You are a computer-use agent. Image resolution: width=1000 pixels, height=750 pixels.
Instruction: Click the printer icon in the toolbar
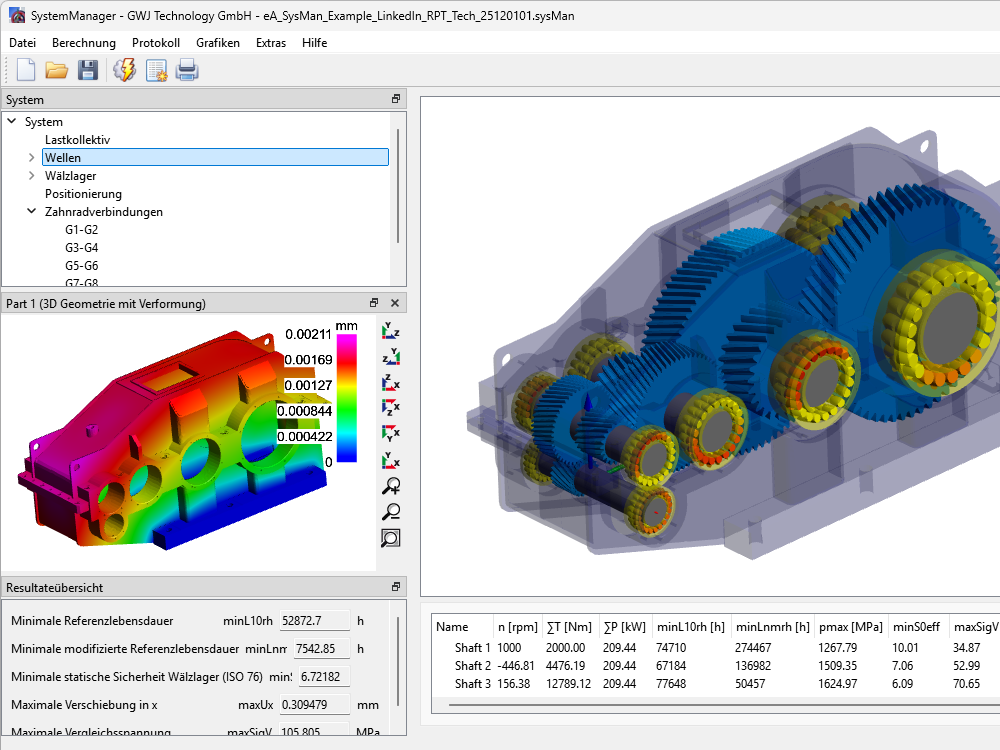coord(187,70)
